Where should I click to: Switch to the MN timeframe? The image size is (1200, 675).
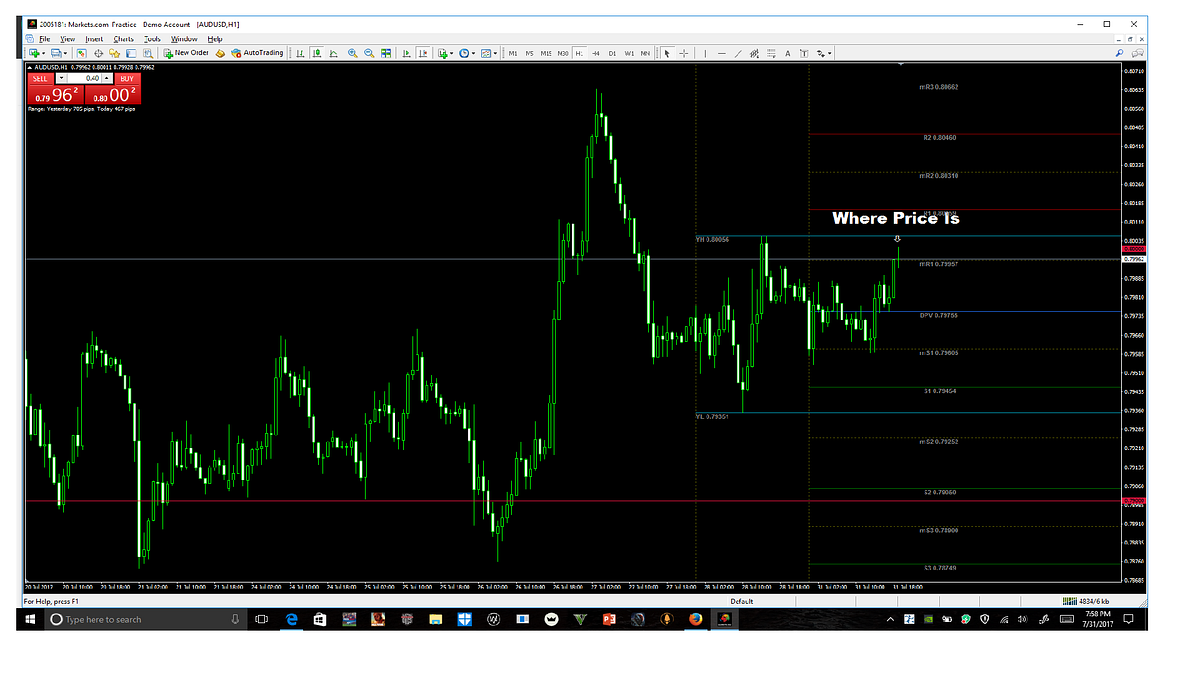(645, 53)
